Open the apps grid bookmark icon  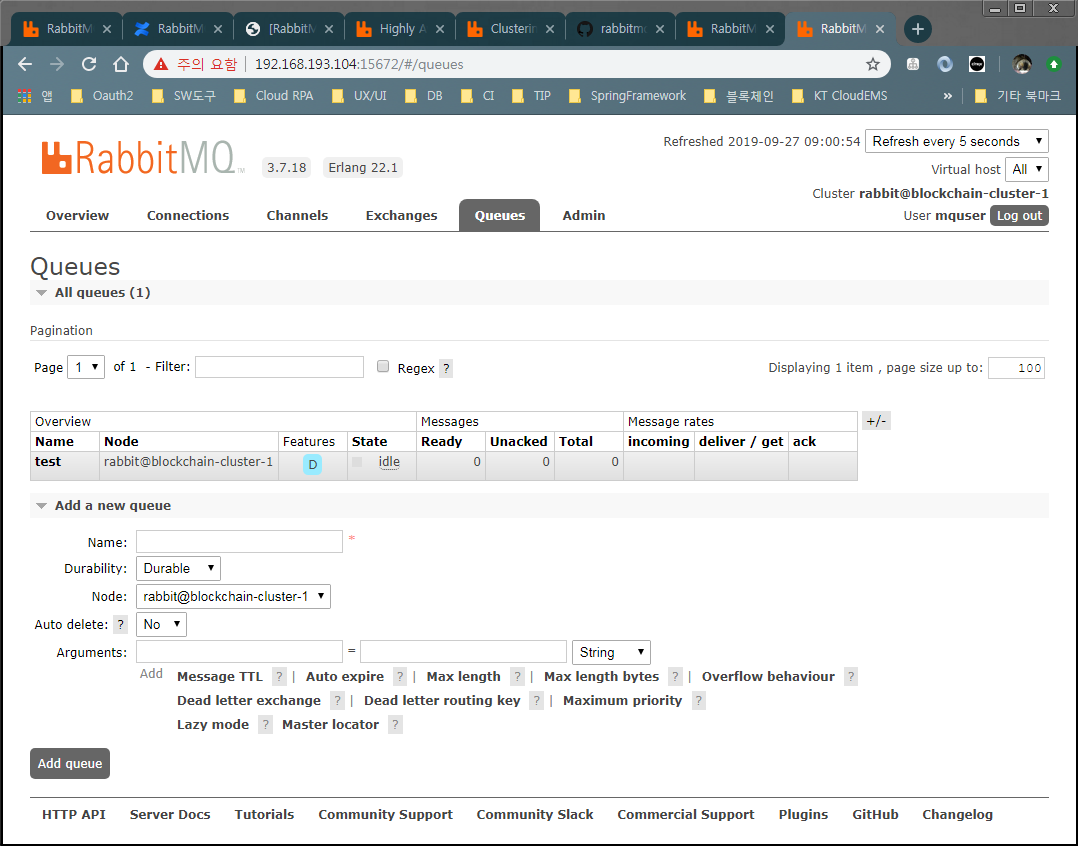25,96
